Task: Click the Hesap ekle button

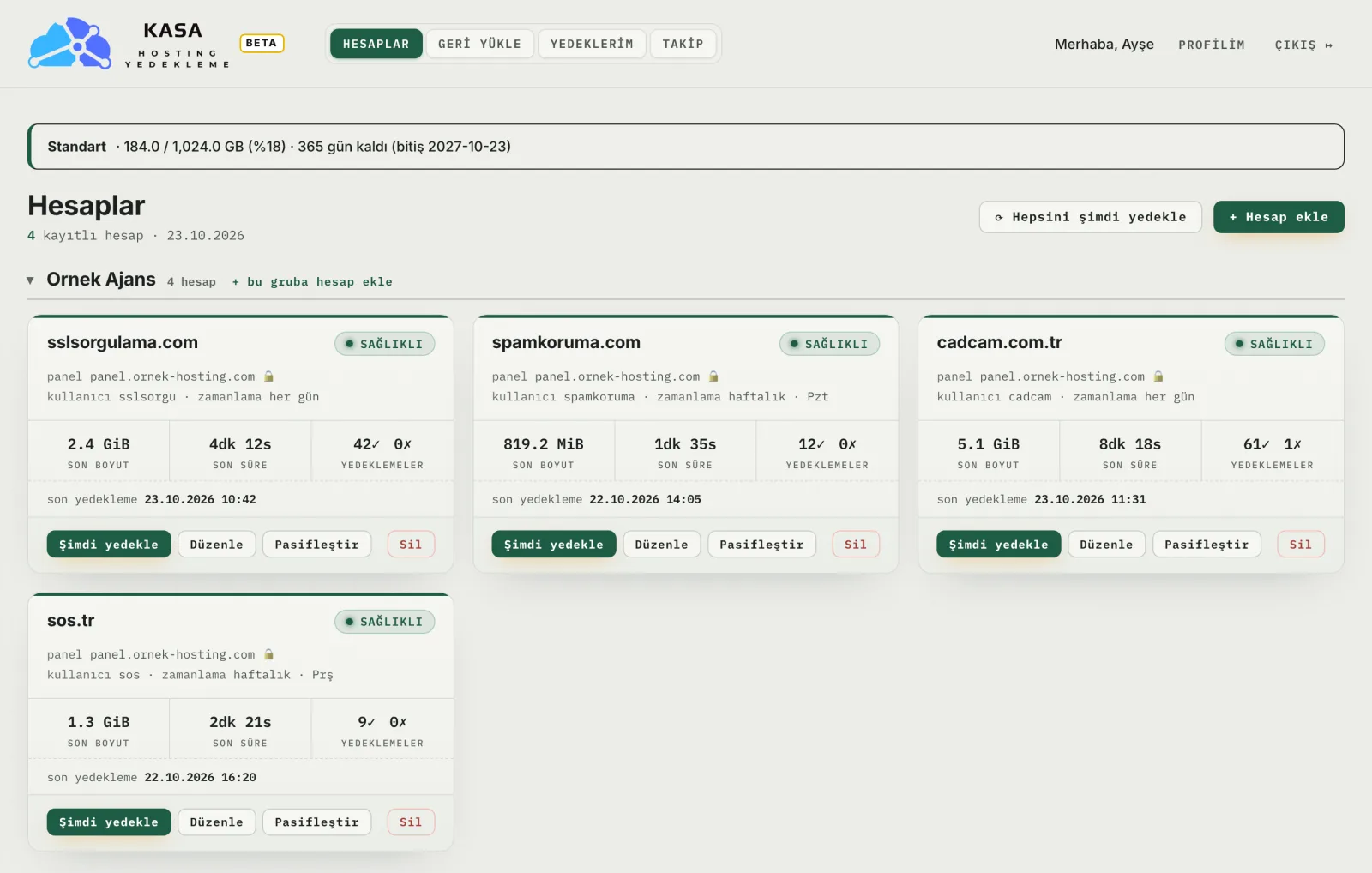Action: [x=1279, y=217]
